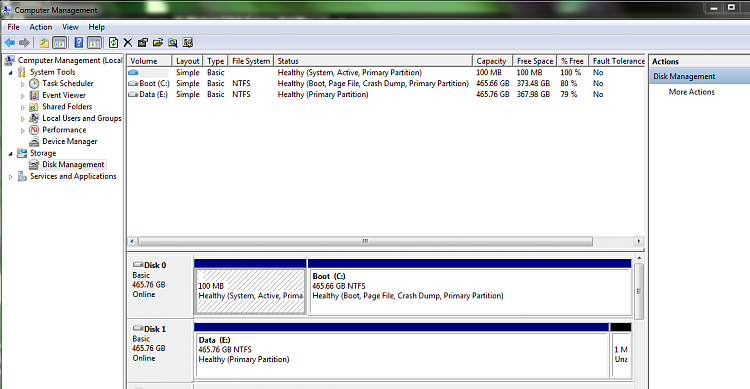Click the 373.48 GB free space cell

(x=533, y=84)
